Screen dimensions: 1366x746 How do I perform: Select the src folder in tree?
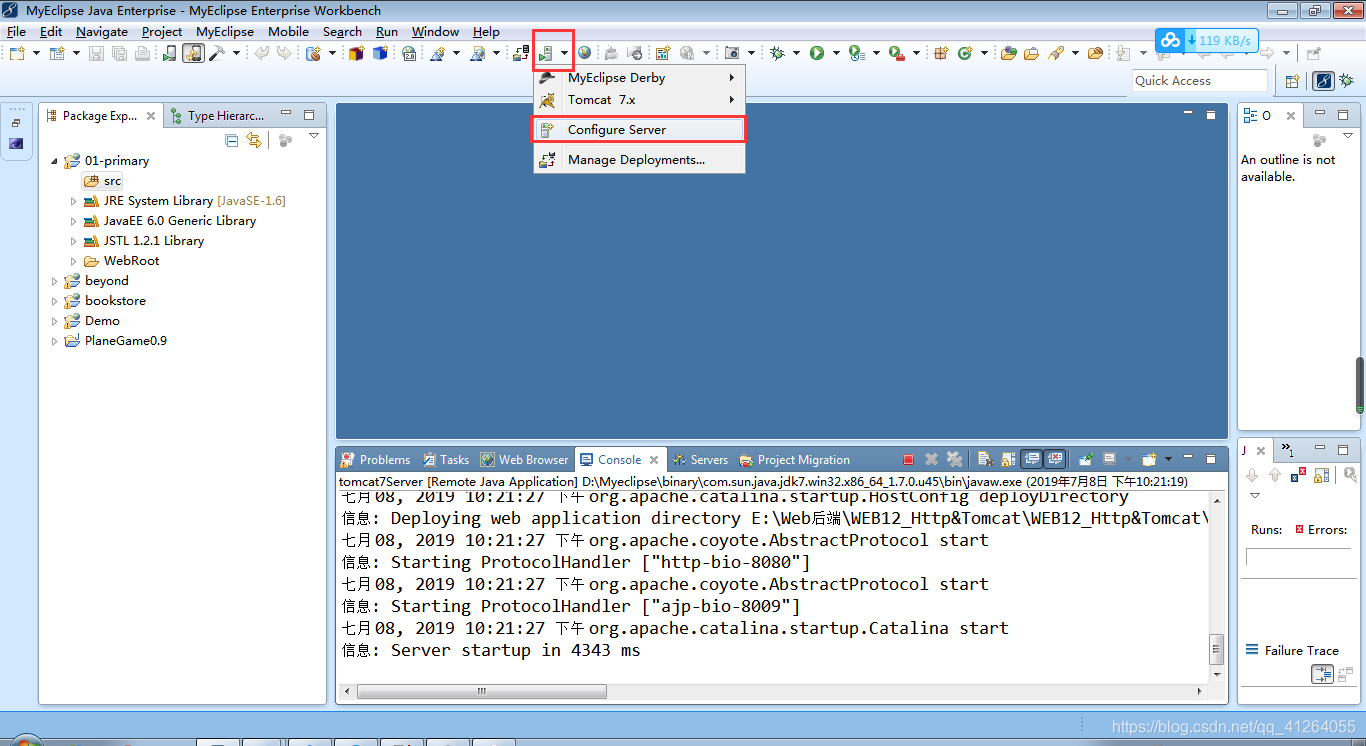[x=103, y=181]
